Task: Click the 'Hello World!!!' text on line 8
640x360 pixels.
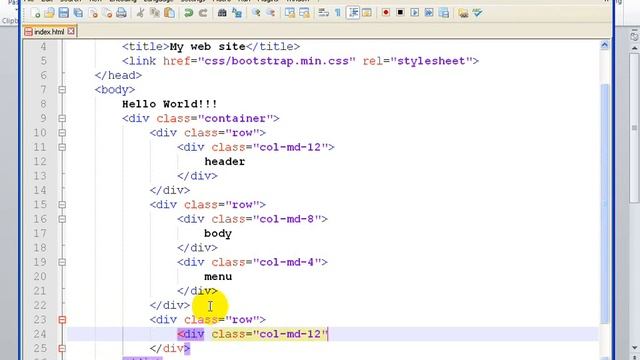Action: [x=169, y=104]
